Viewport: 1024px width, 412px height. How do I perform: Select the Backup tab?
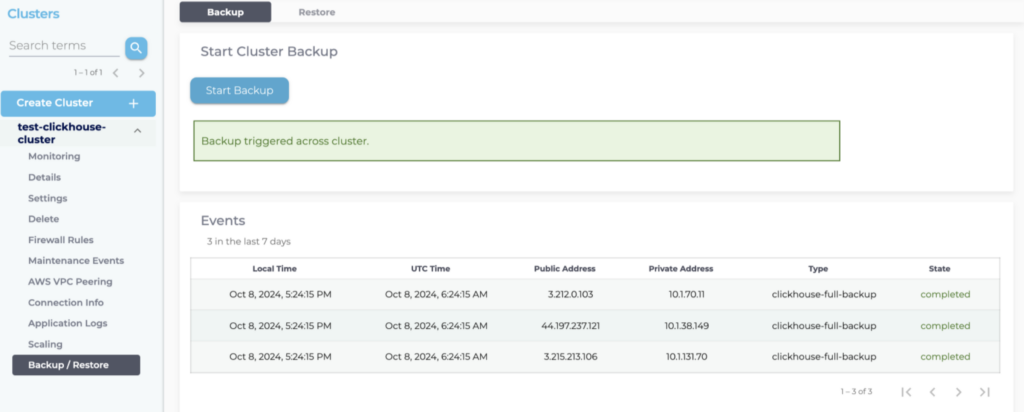pyautogui.click(x=225, y=12)
